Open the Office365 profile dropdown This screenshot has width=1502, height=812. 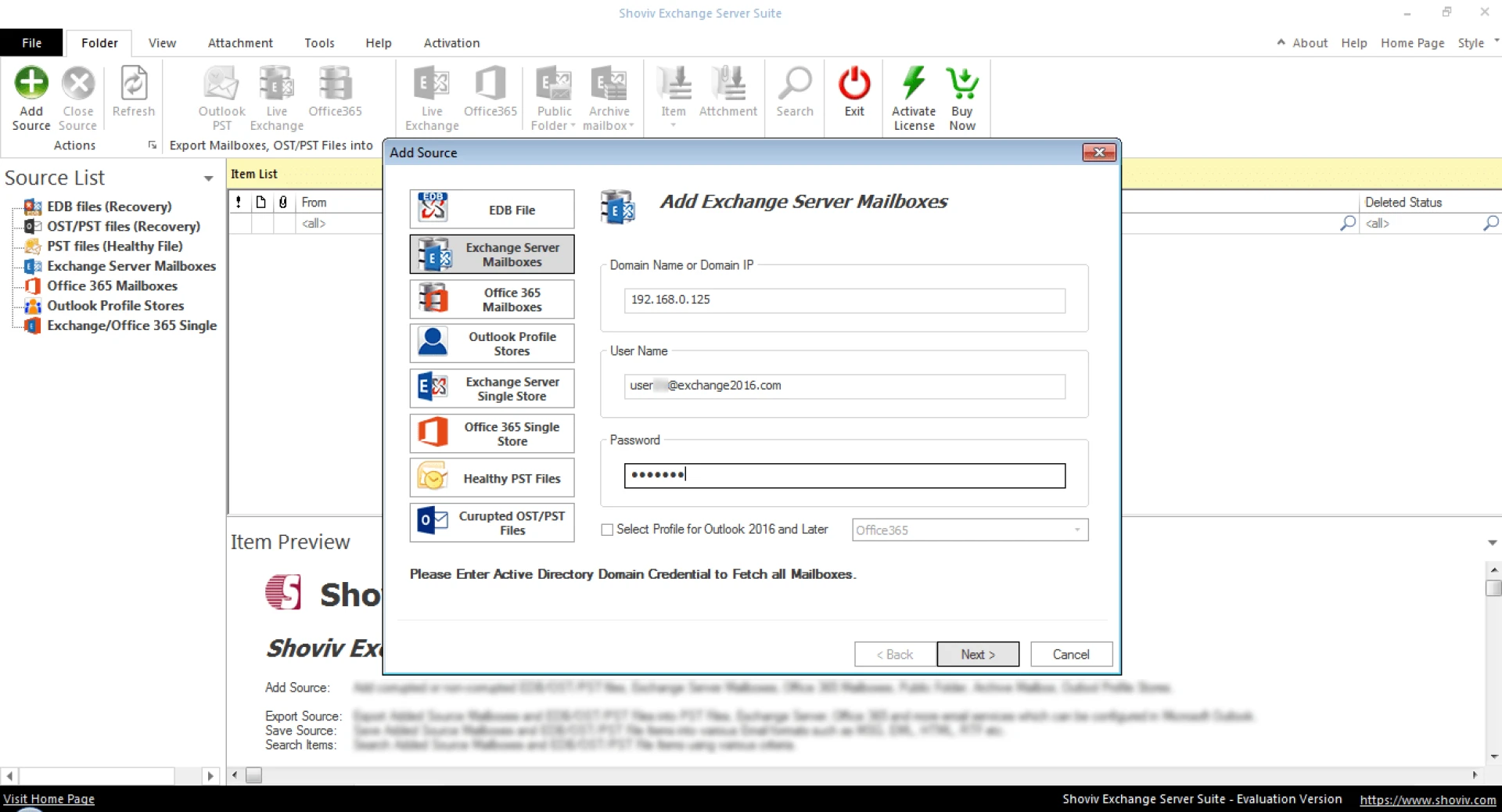pos(1076,530)
